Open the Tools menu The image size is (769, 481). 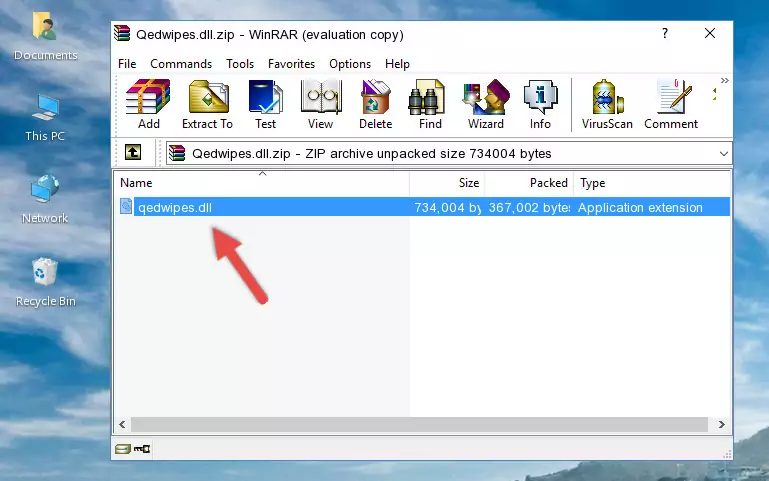coord(240,64)
